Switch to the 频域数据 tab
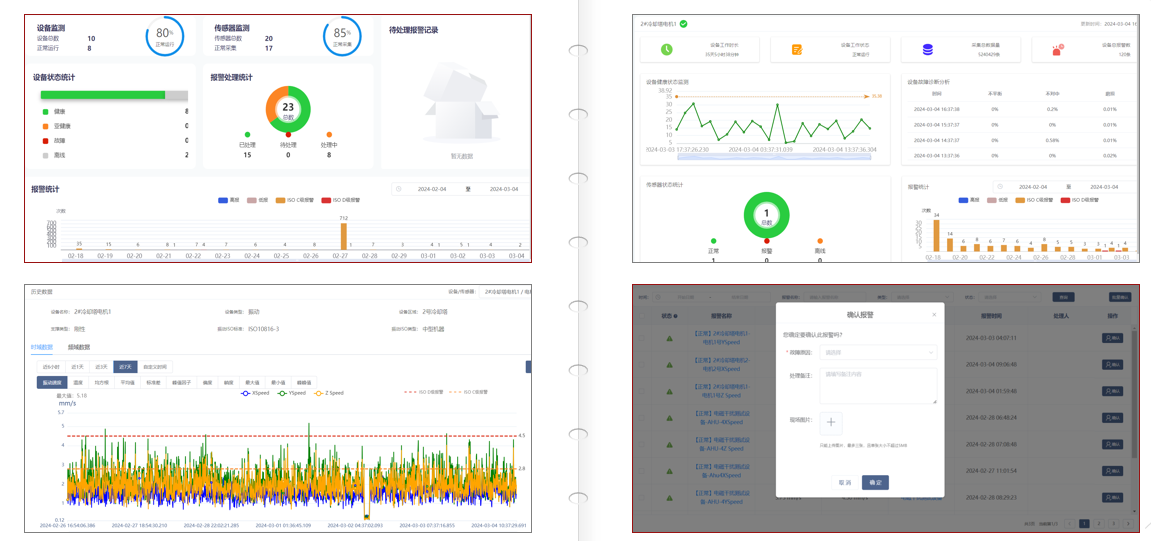This screenshot has height=541, width=1151. pyautogui.click(x=79, y=347)
